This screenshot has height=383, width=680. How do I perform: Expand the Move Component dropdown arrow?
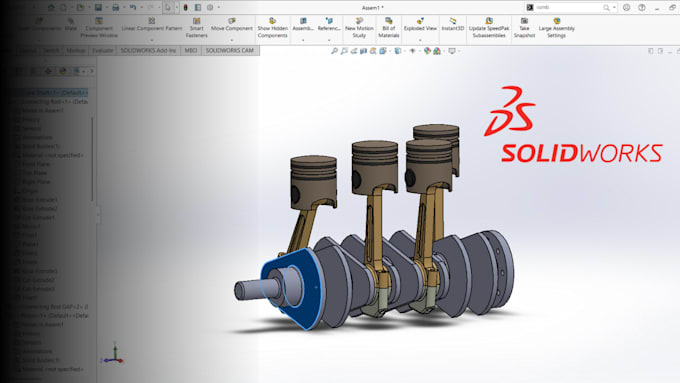point(232,40)
